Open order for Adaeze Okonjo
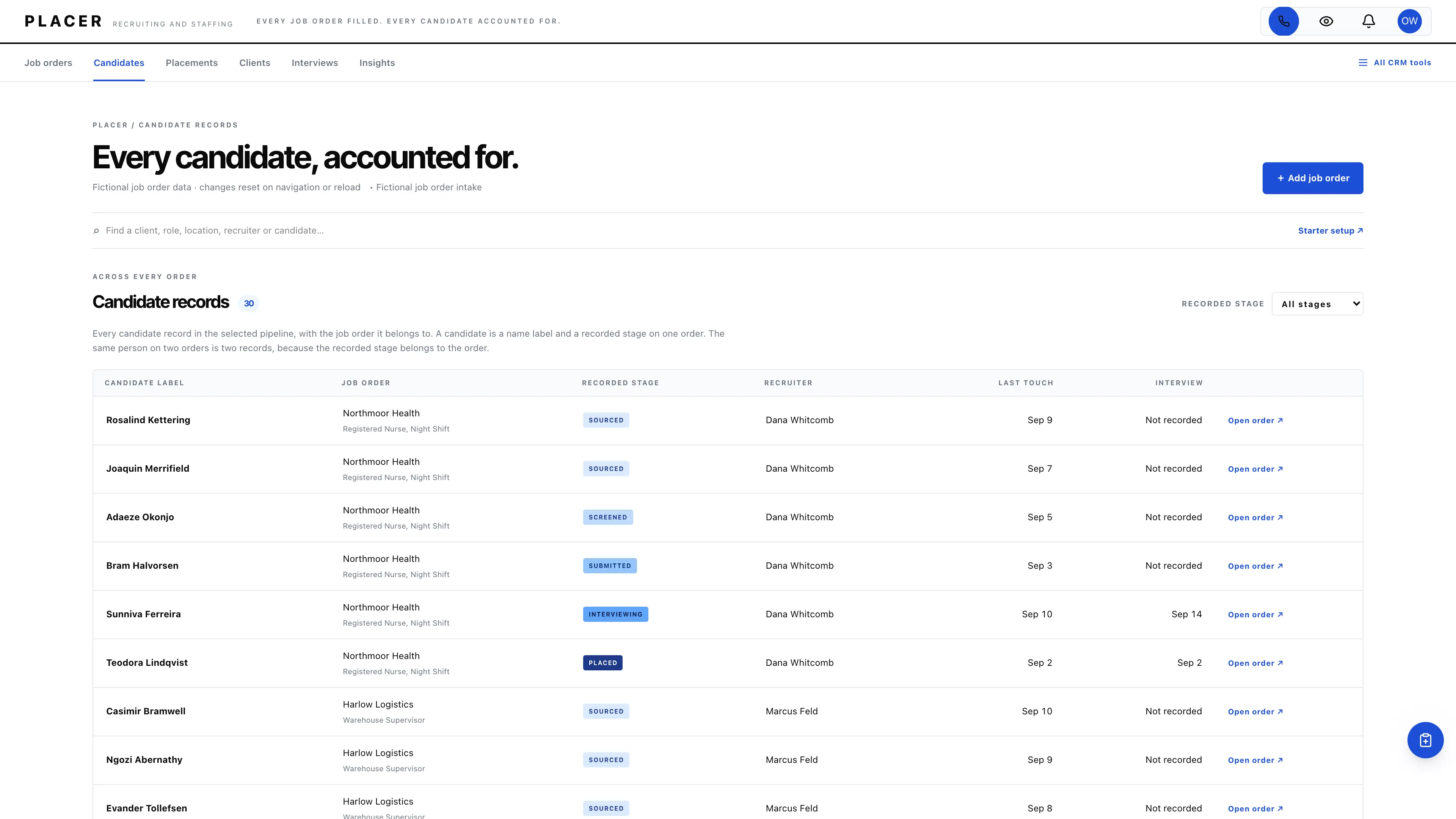 [x=1255, y=518]
